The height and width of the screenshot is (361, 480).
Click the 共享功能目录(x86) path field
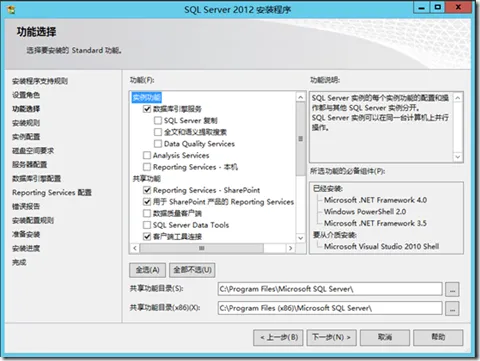click(330, 308)
